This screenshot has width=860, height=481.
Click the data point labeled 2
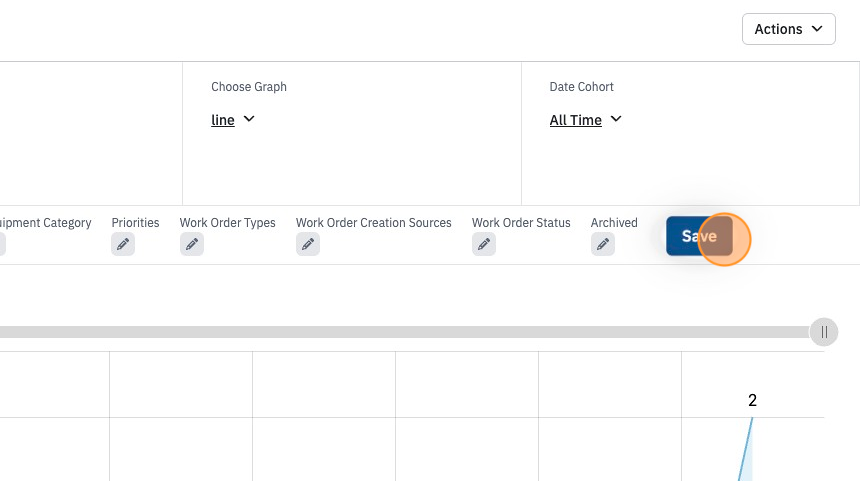(x=752, y=418)
